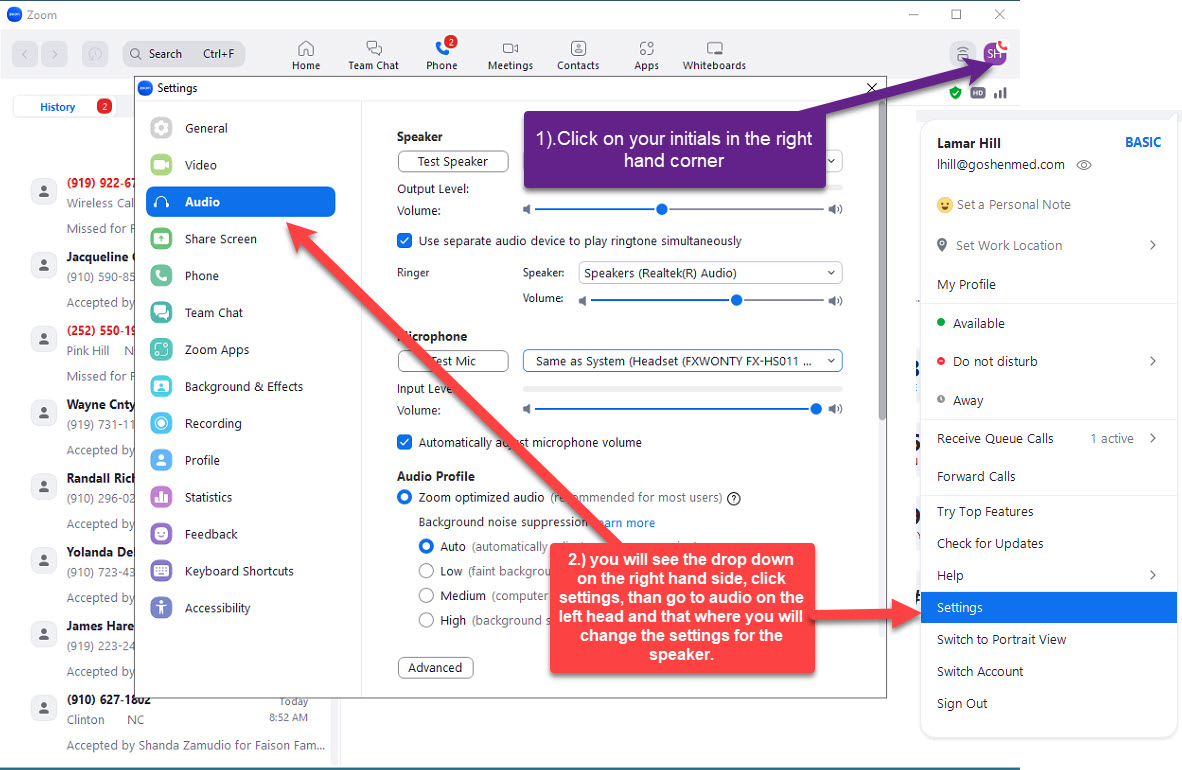The width and height of the screenshot is (1182, 770).
Task: Select Low noise suppression option
Action: coord(426,571)
